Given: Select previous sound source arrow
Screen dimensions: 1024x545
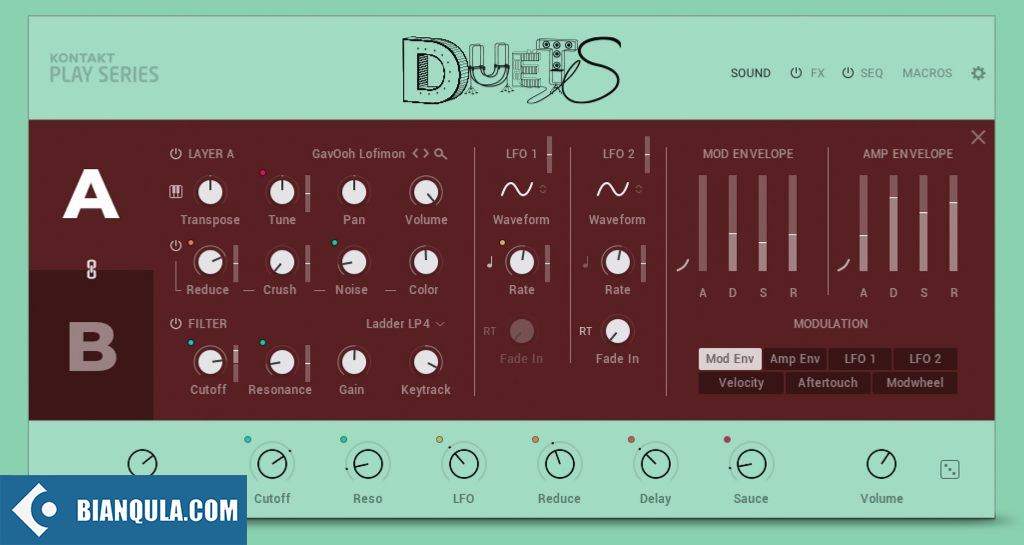Looking at the screenshot, I should [x=415, y=153].
